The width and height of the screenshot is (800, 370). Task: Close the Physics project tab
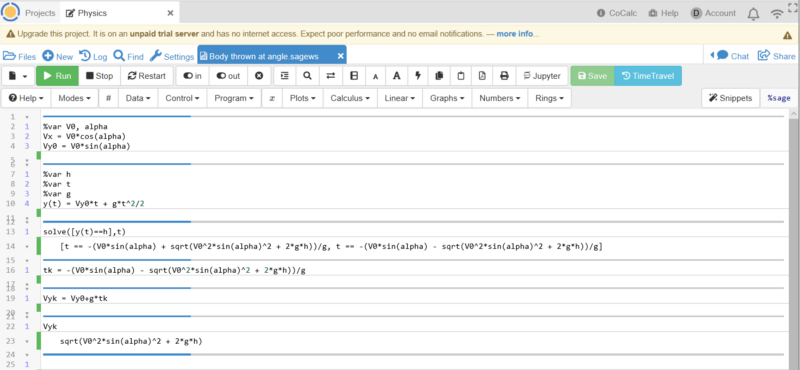coord(170,13)
